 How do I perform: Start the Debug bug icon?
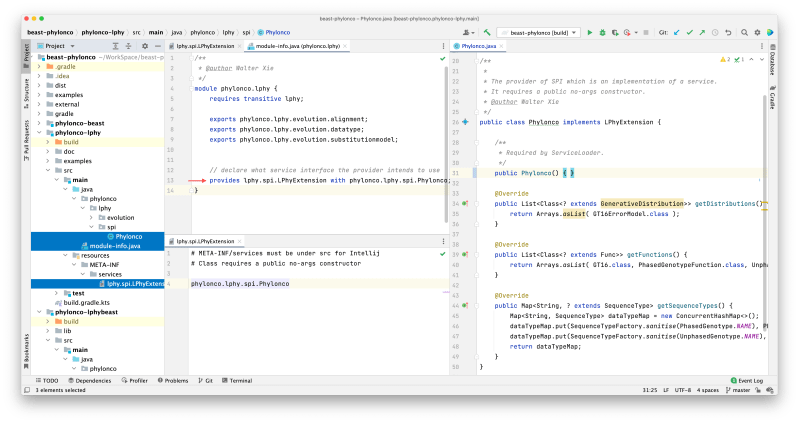[x=602, y=32]
